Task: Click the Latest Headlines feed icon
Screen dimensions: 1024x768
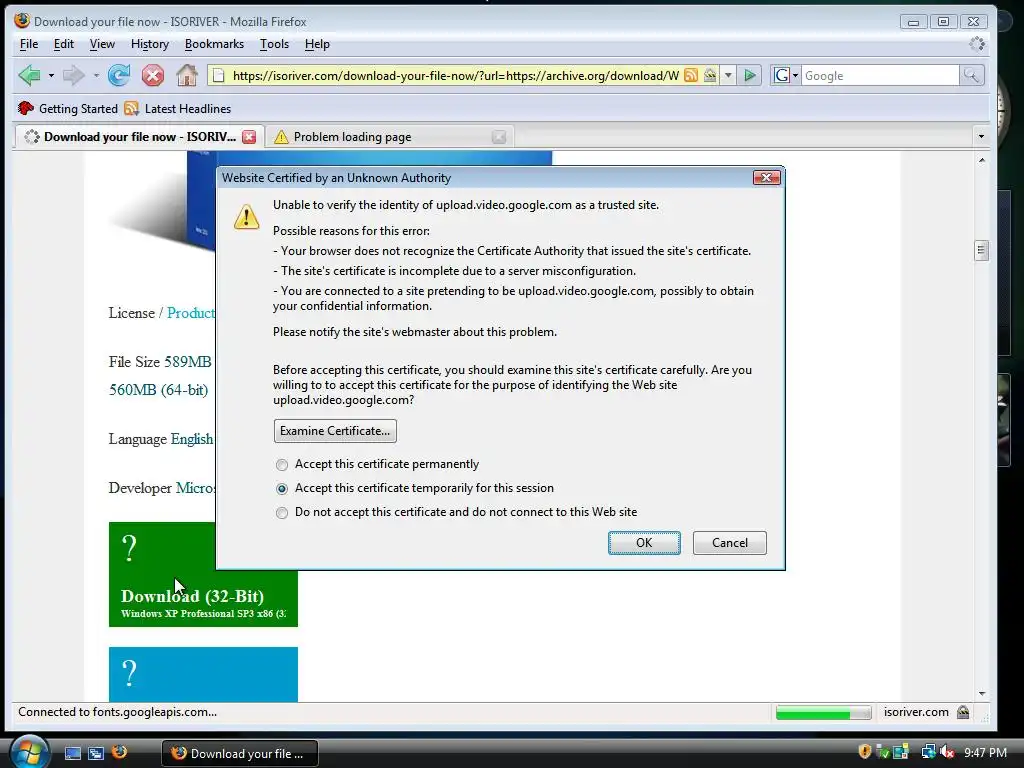Action: 131,108
